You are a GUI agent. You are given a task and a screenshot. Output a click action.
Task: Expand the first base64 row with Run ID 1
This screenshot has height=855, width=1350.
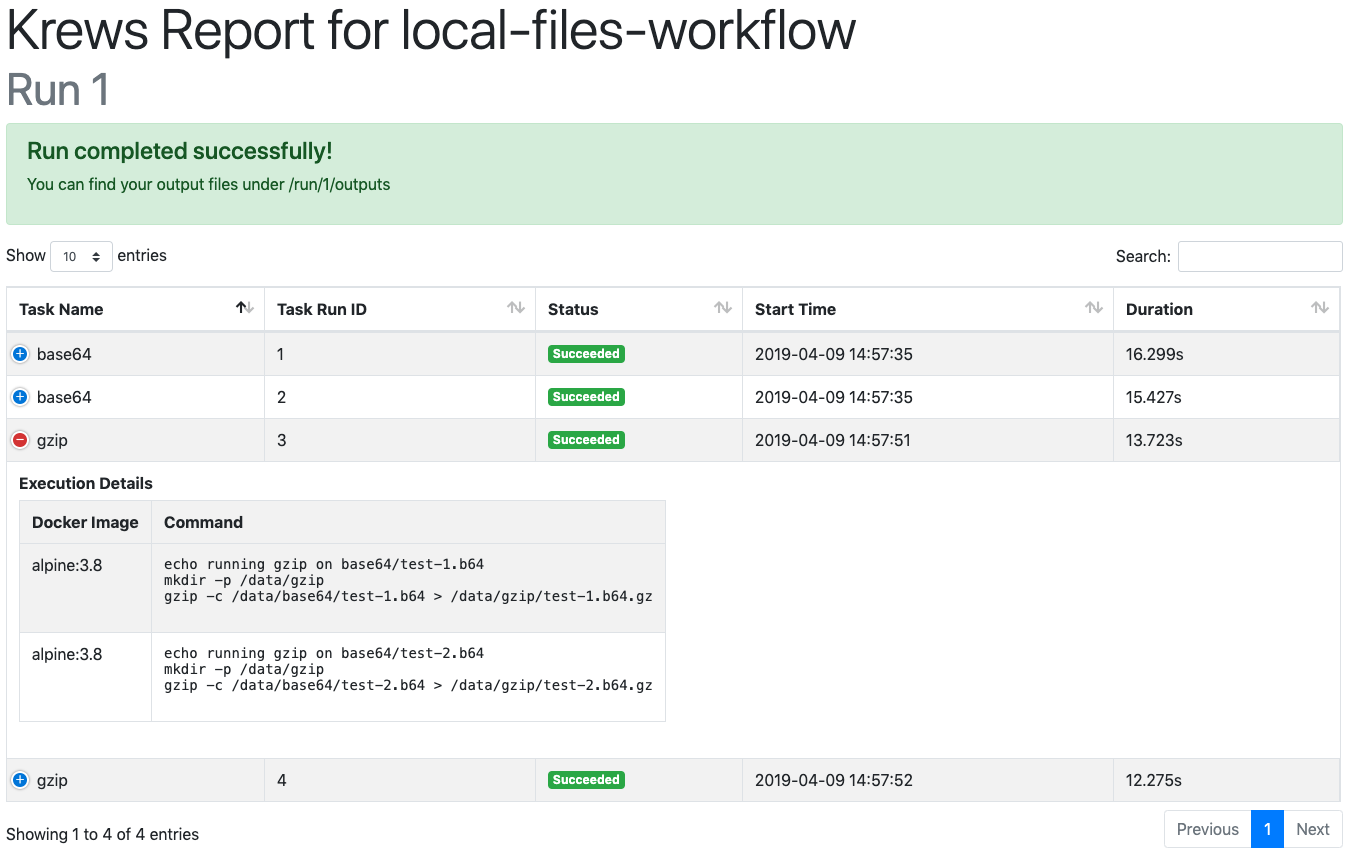[x=20, y=354]
